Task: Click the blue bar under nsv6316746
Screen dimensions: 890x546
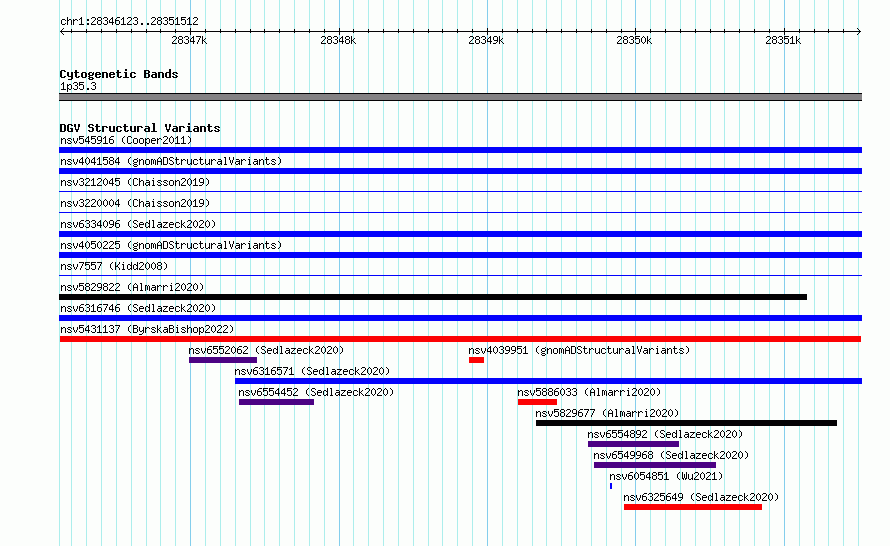Action: 460,318
